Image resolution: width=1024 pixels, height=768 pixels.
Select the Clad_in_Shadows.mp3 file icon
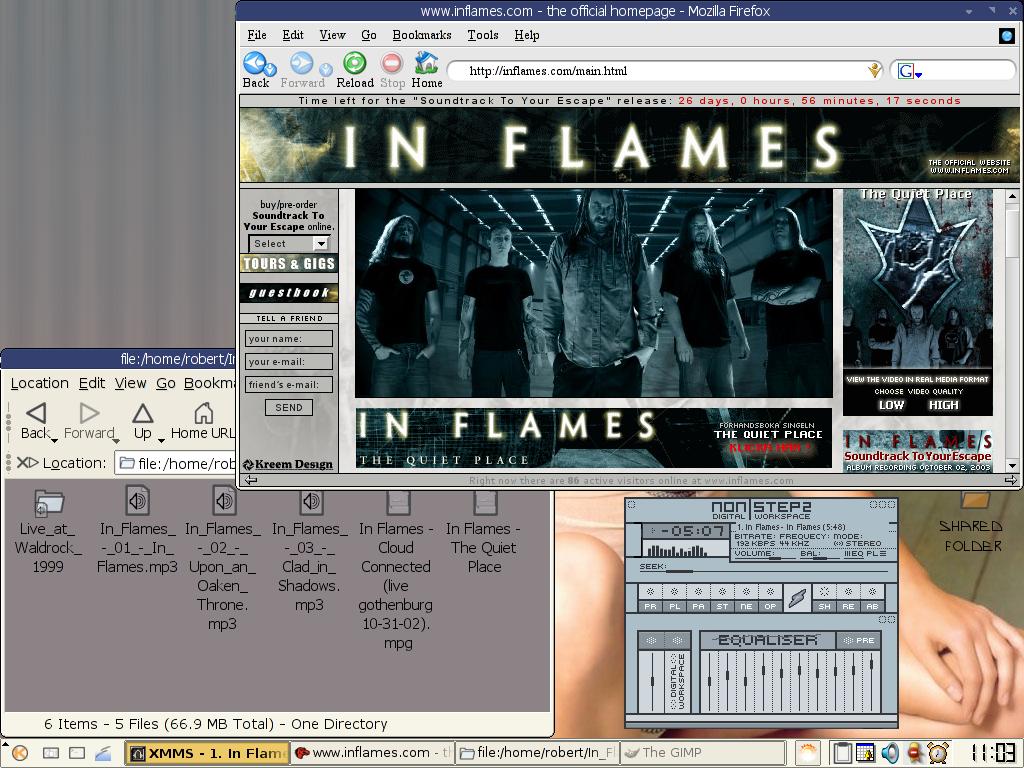pyautogui.click(x=311, y=501)
